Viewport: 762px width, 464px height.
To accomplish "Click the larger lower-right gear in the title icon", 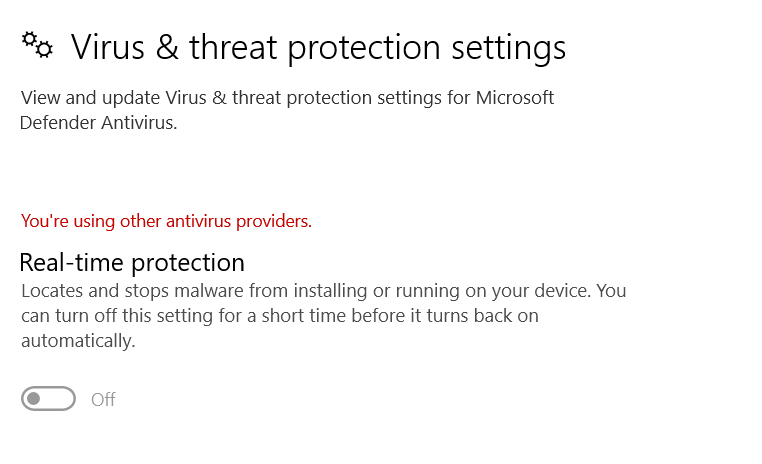I will click(x=43, y=49).
